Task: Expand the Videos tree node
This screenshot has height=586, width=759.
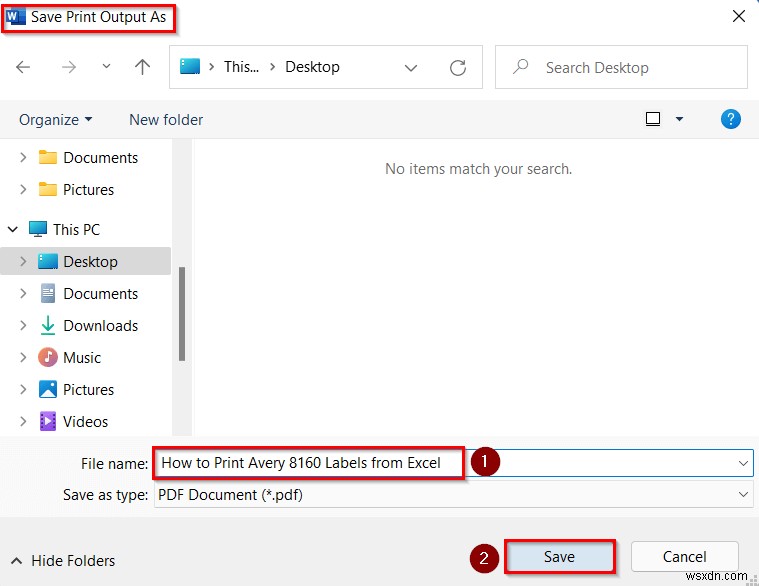Action: point(23,421)
